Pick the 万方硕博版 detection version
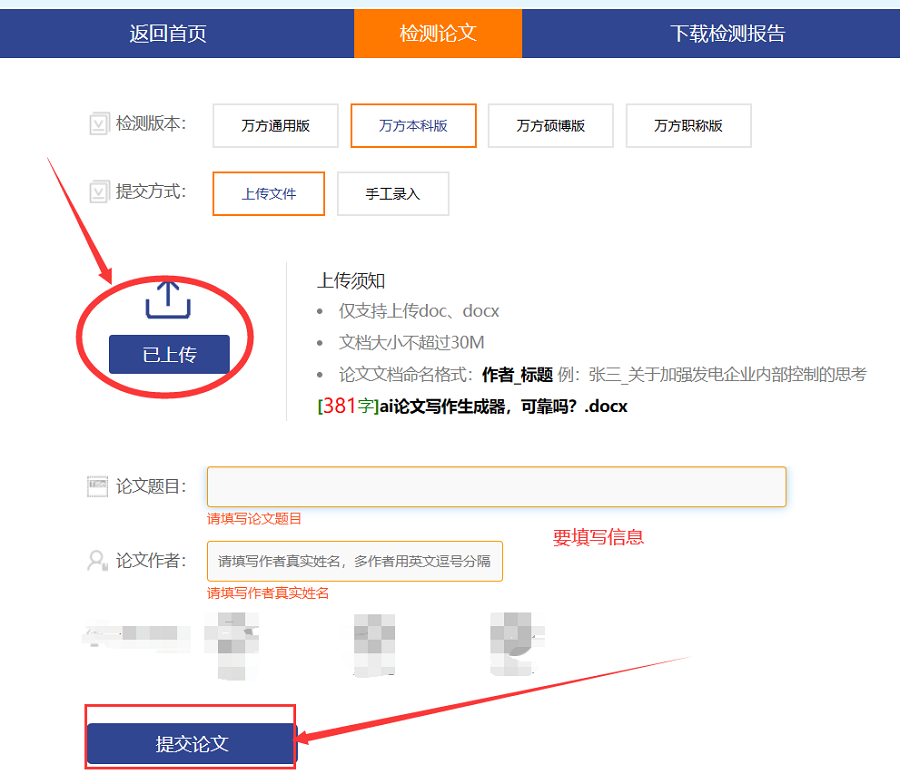The image size is (900, 774). [x=550, y=126]
